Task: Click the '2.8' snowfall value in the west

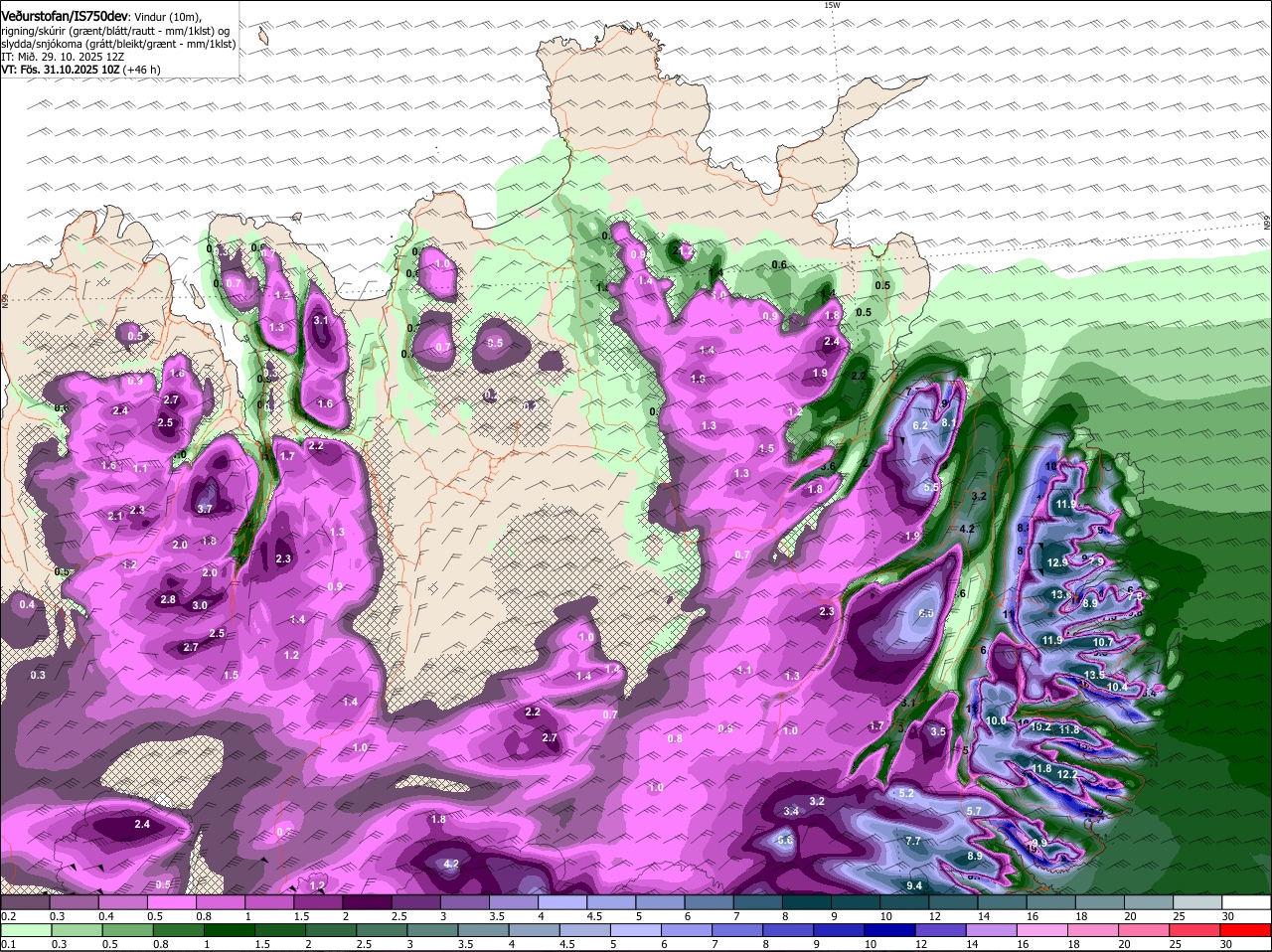Action: pyautogui.click(x=168, y=599)
